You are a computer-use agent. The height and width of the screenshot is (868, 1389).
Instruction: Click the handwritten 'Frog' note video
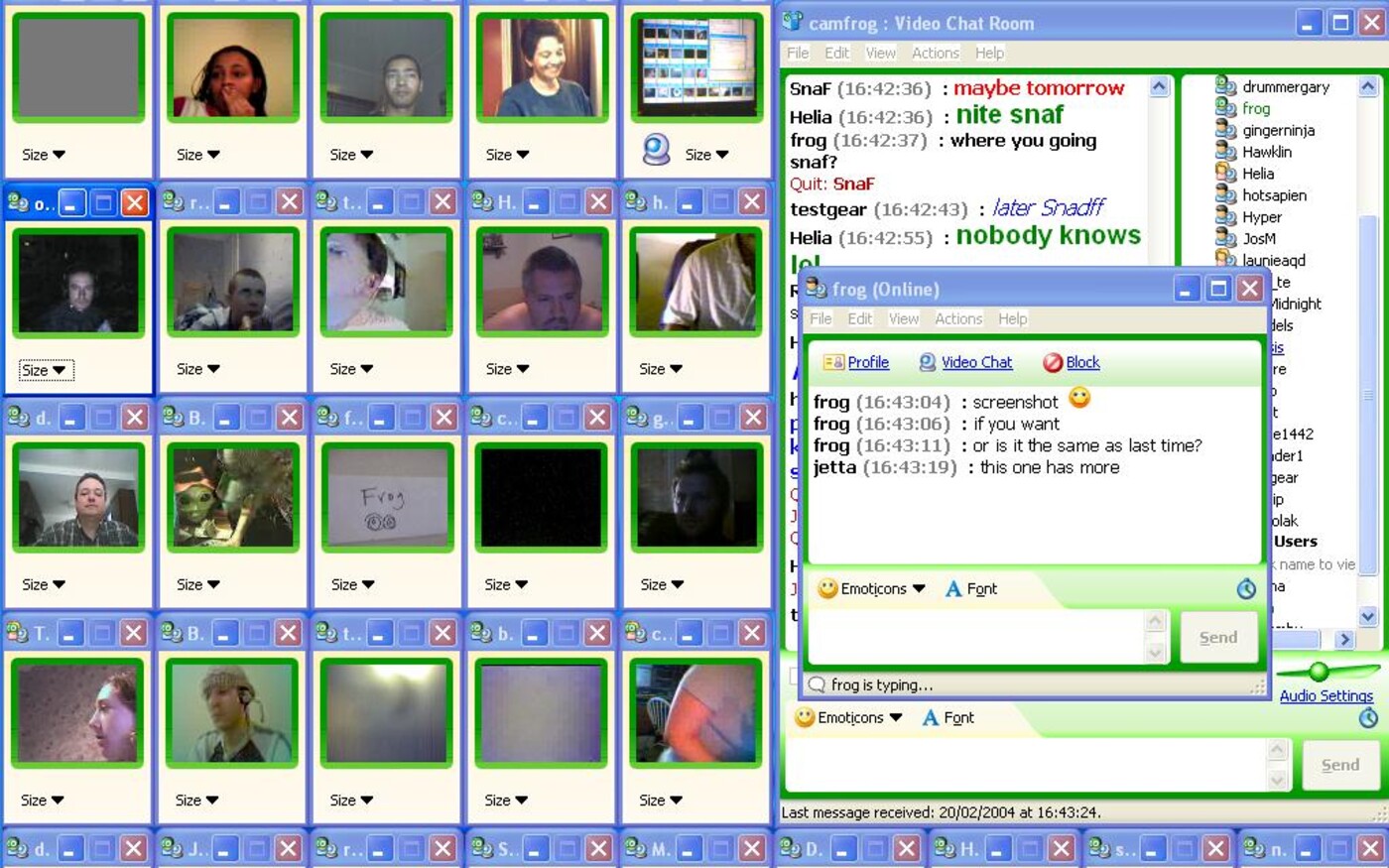pos(387,497)
